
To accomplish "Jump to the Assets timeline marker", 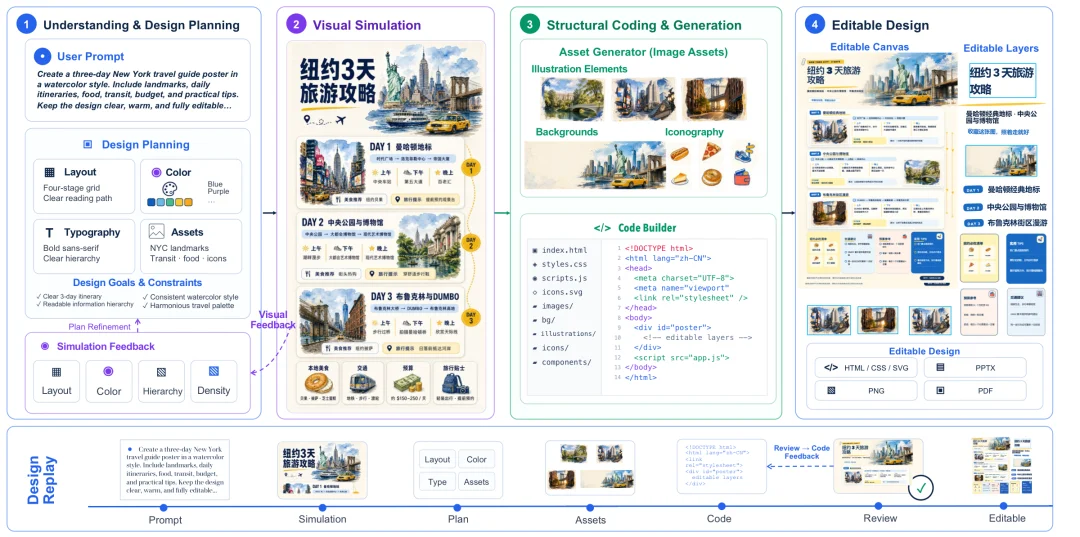I will [x=590, y=507].
